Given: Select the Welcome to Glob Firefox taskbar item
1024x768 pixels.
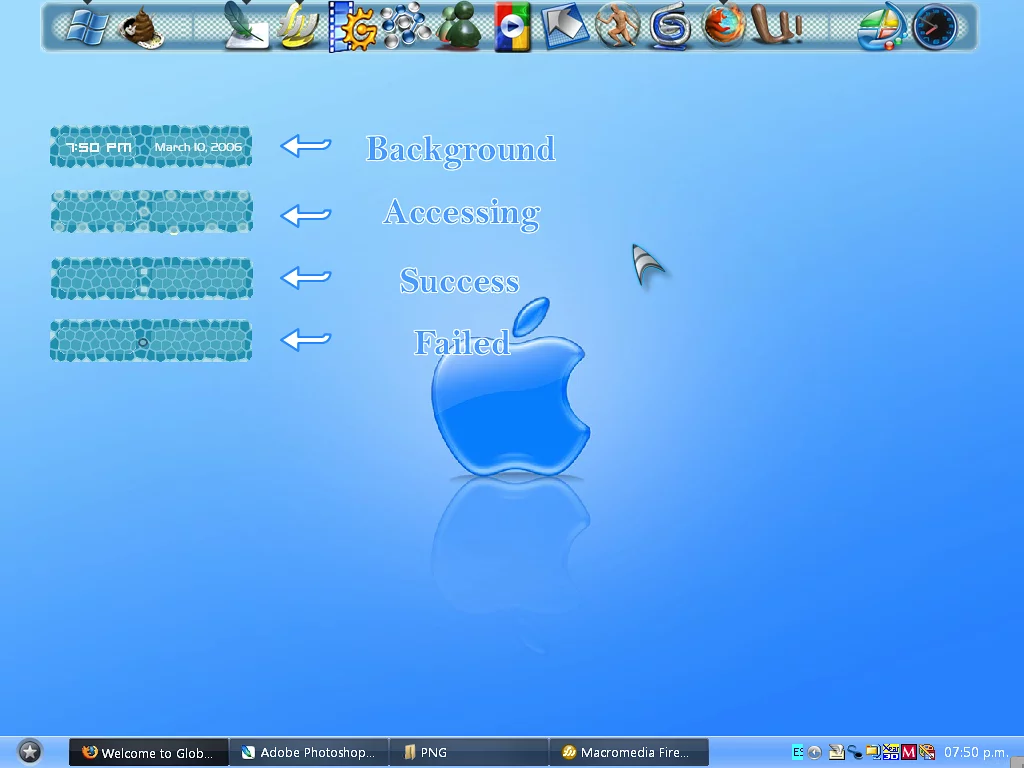Looking at the screenshot, I should pyautogui.click(x=148, y=753).
